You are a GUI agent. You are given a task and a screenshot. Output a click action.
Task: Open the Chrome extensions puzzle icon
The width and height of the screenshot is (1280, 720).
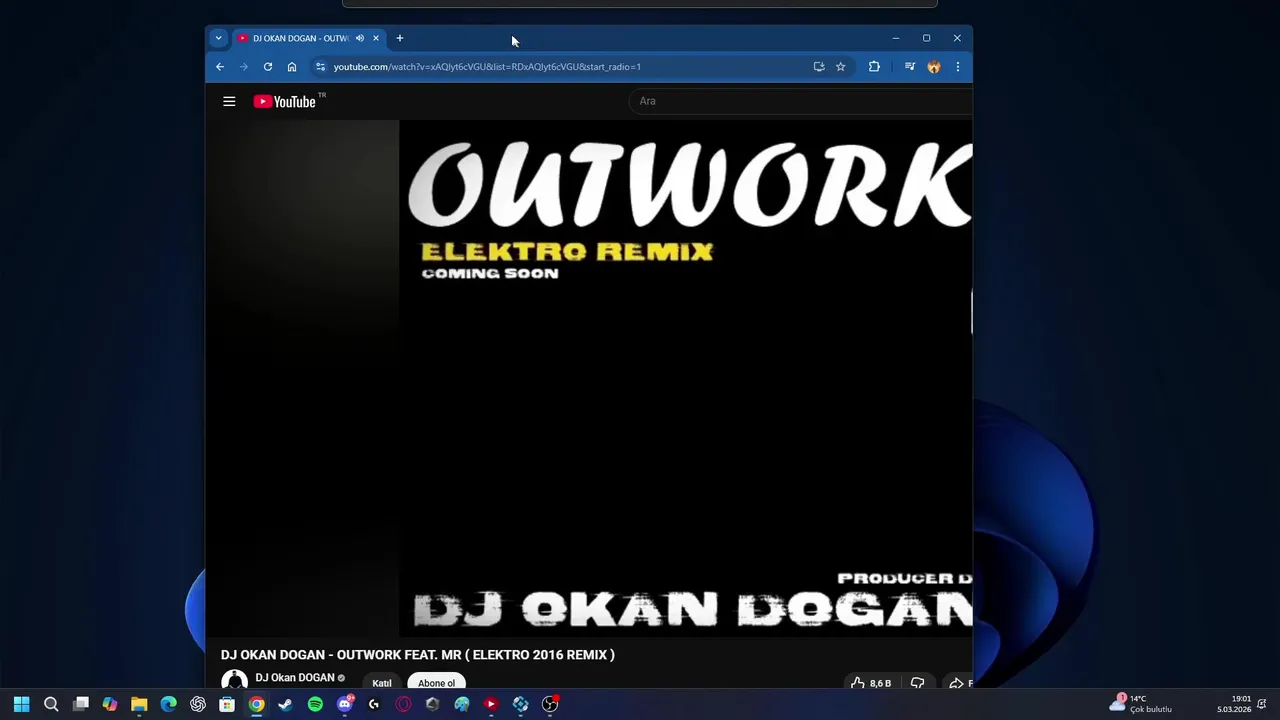point(874,67)
